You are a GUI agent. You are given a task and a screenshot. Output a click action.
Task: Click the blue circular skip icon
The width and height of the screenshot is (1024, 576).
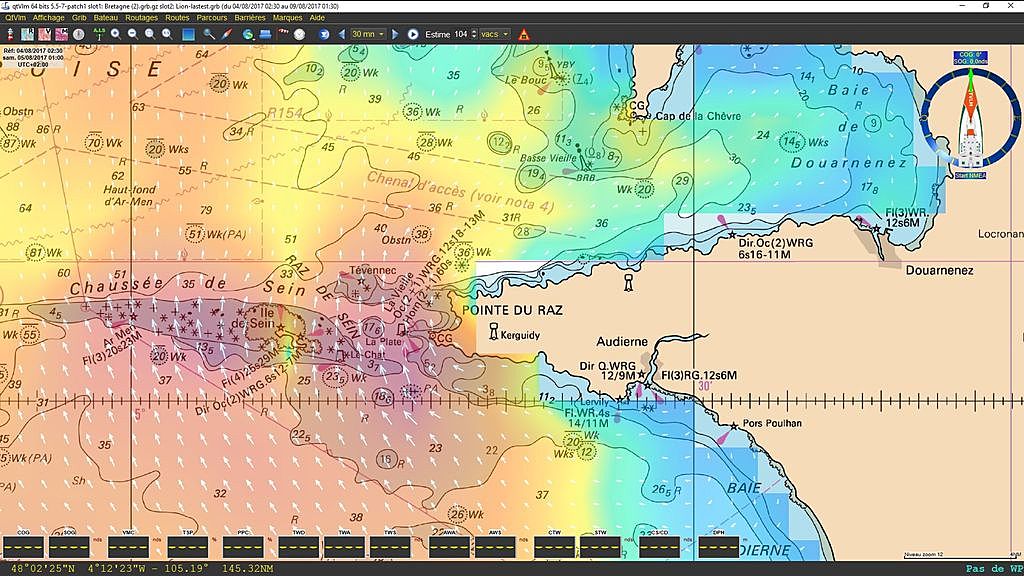(324, 34)
